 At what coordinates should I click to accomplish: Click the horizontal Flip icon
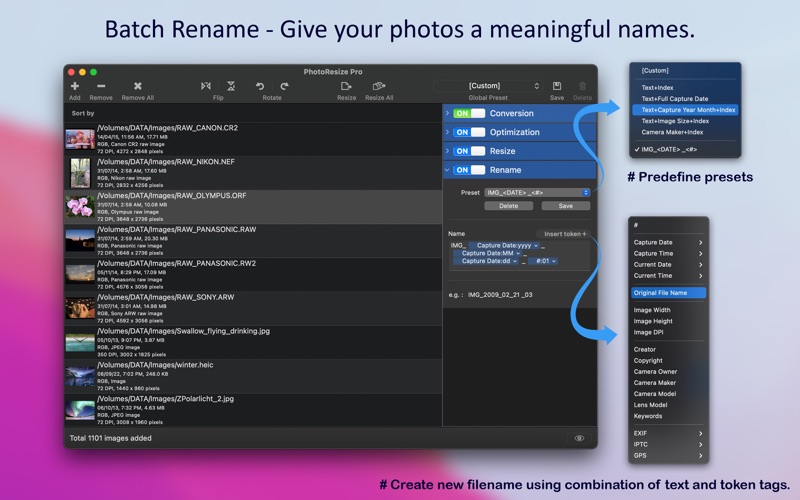pos(206,86)
